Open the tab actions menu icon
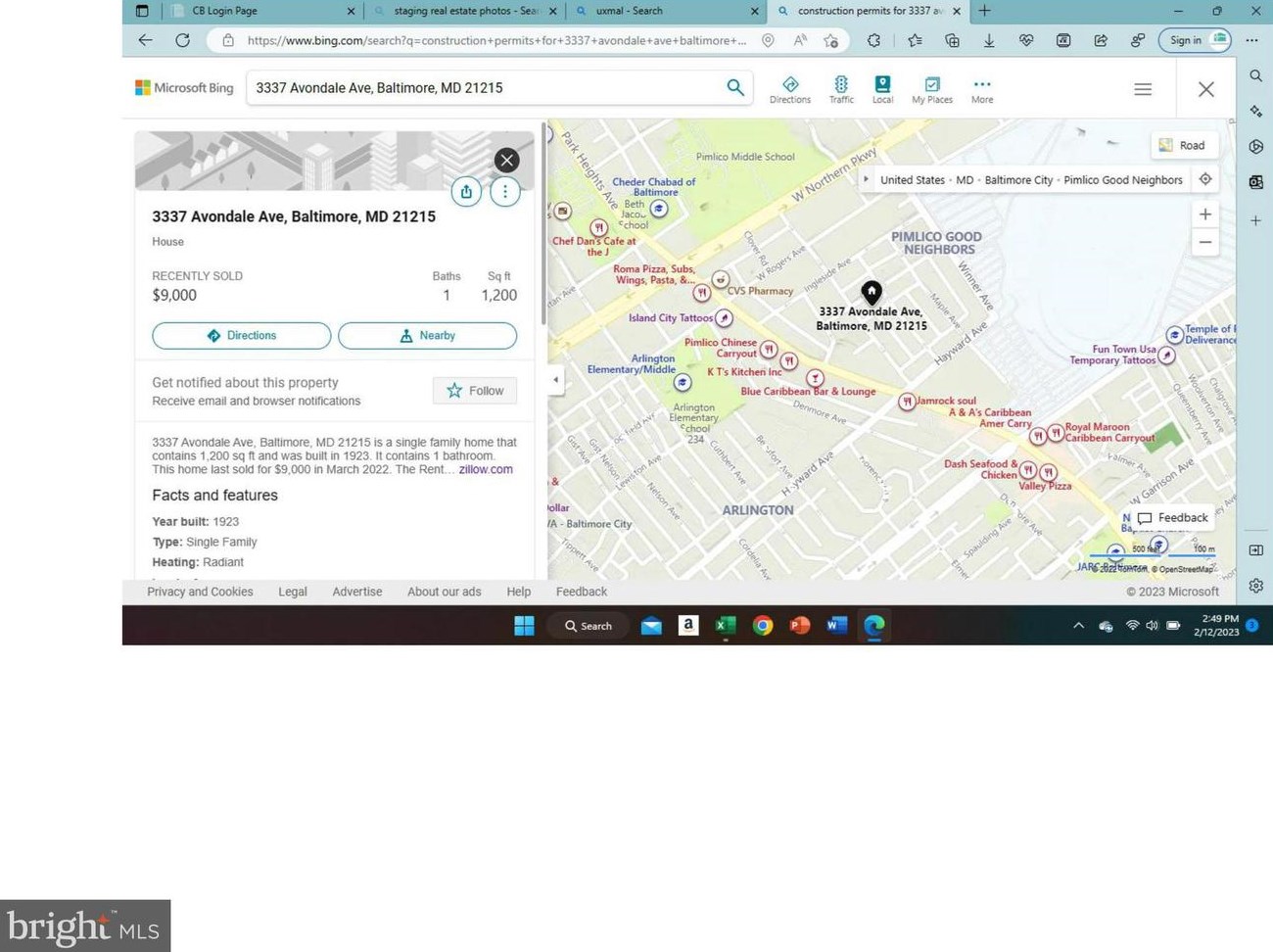This screenshot has height=952, width=1273. 142,11
